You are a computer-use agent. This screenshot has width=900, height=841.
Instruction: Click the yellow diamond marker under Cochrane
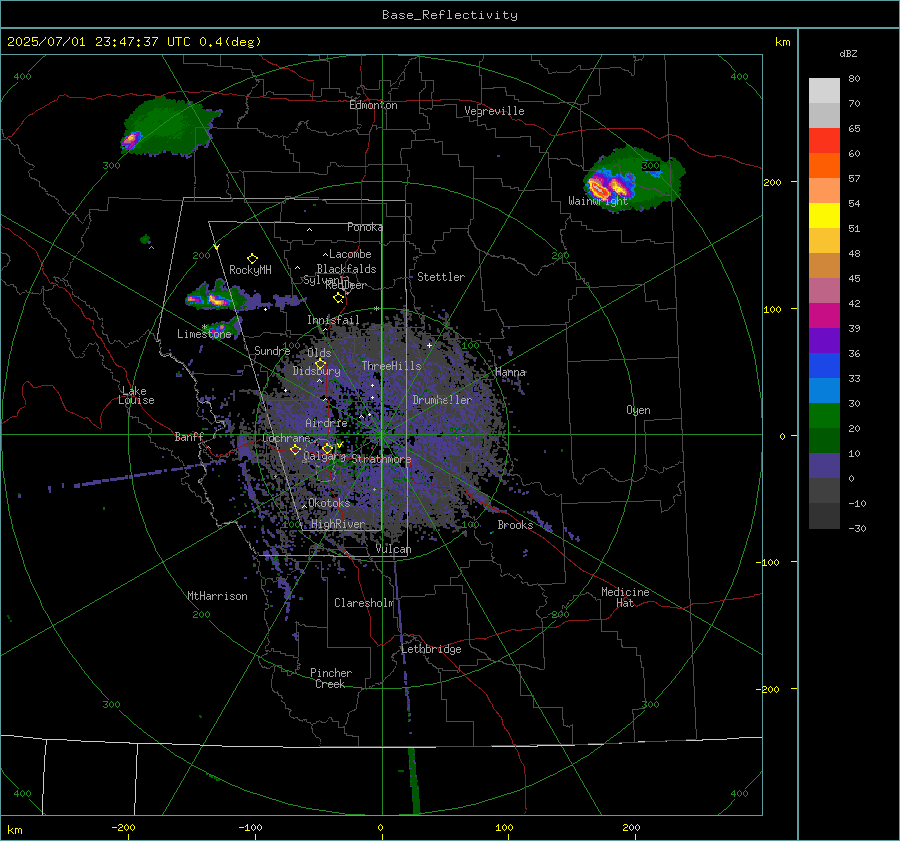pyautogui.click(x=295, y=449)
